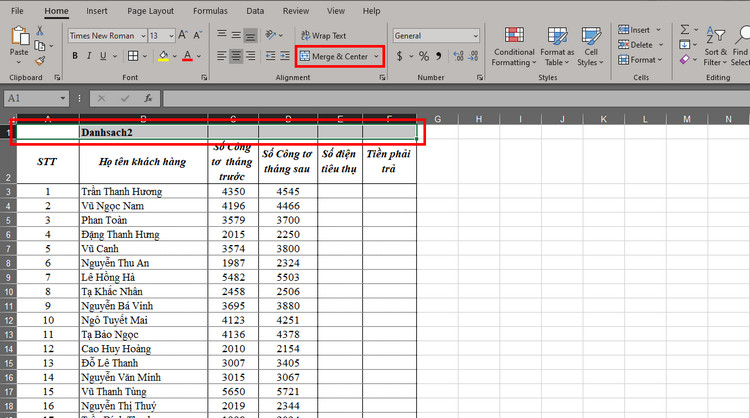Select row 10 header
Viewport: 750px width, 418px height.
point(9,292)
